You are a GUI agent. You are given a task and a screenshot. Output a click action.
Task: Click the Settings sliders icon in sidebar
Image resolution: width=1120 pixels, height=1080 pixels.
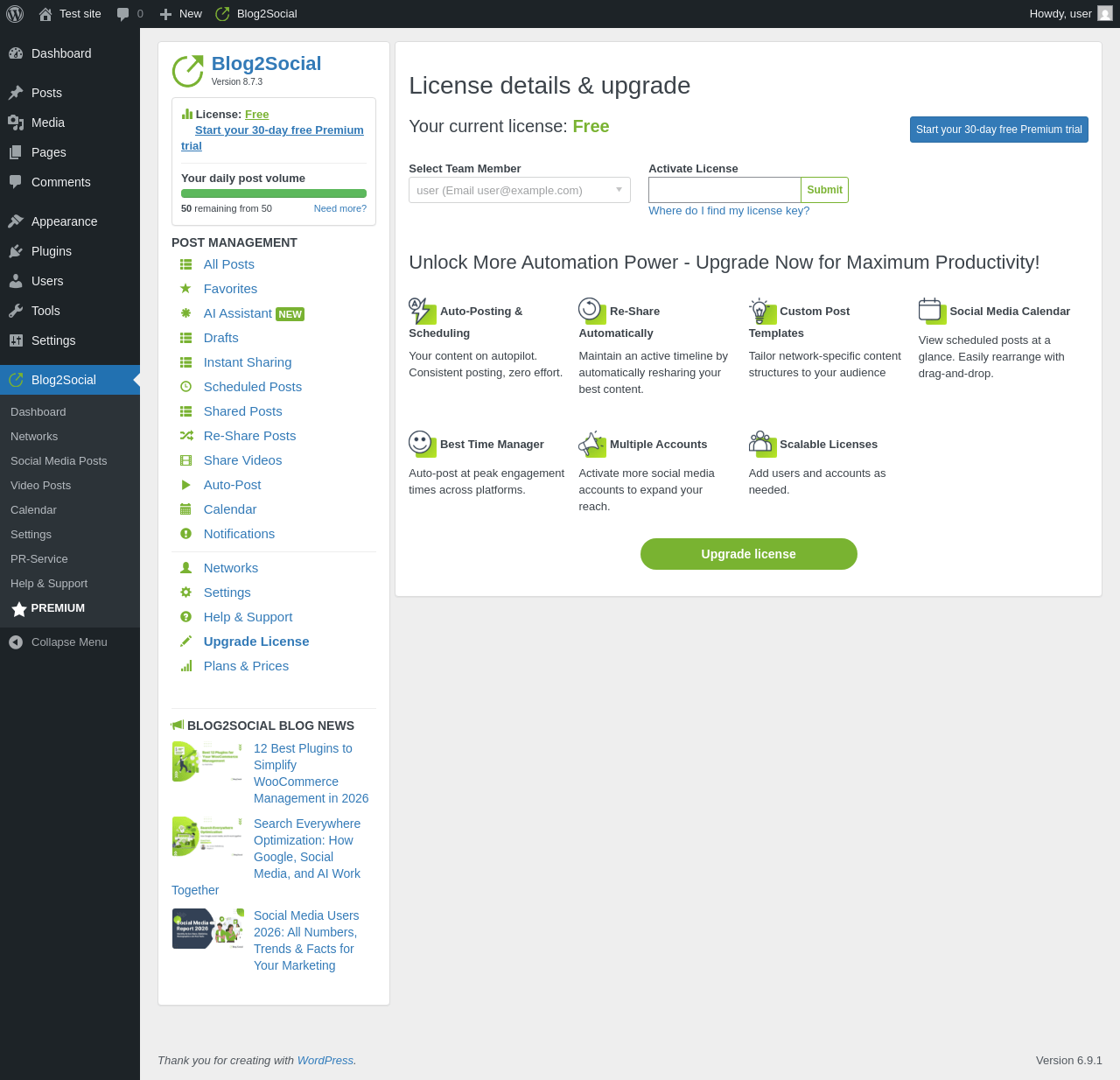pos(16,340)
